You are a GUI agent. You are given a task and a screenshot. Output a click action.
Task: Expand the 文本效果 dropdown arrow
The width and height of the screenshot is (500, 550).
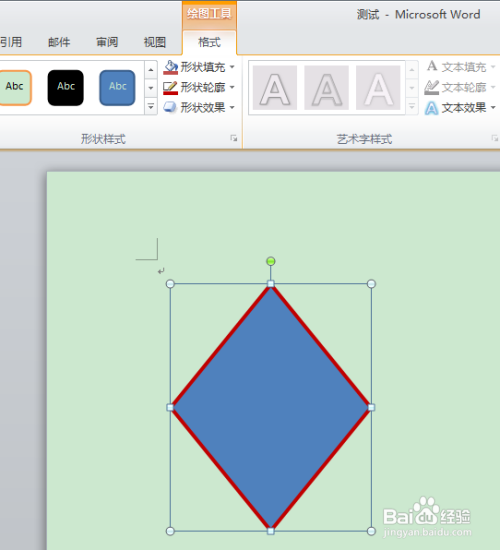(493, 107)
